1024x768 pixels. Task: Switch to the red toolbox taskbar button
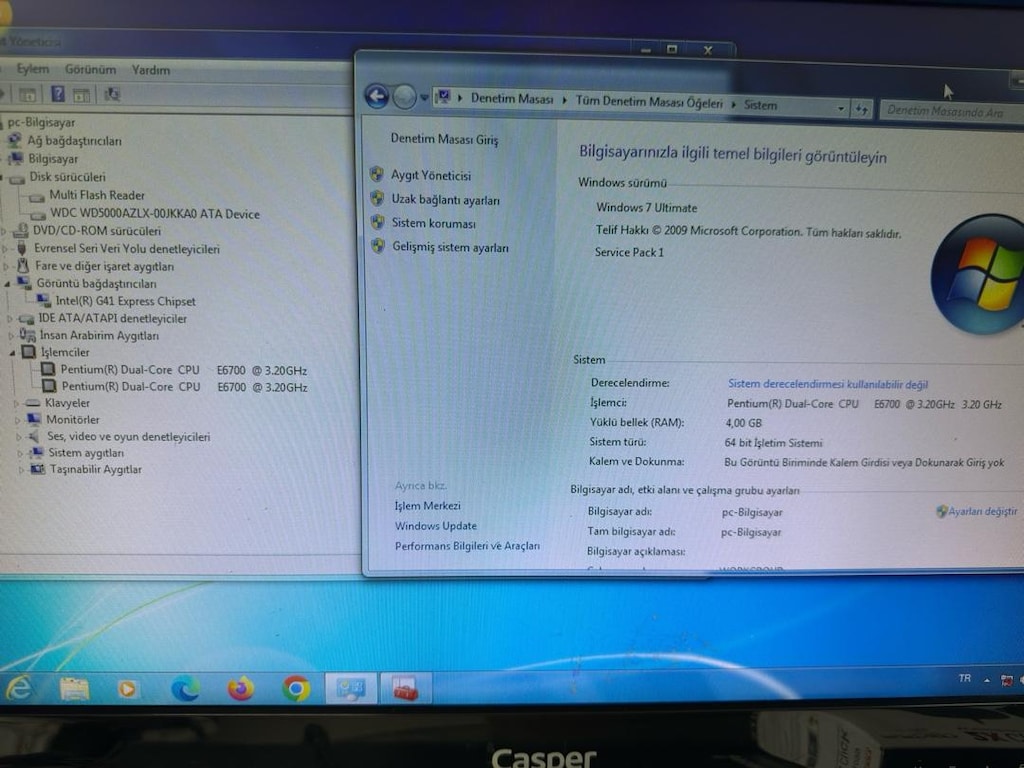point(406,689)
